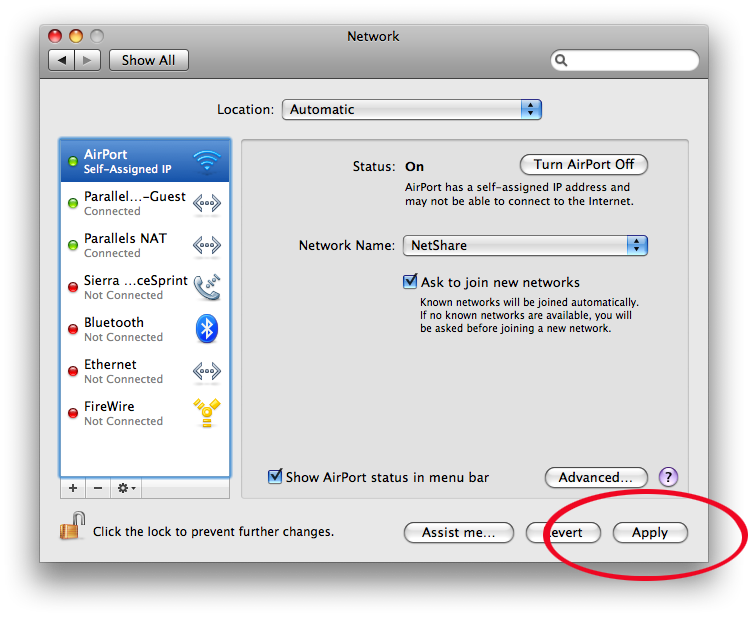Click the red status dot beside Bluetooth

pyautogui.click(x=73, y=329)
